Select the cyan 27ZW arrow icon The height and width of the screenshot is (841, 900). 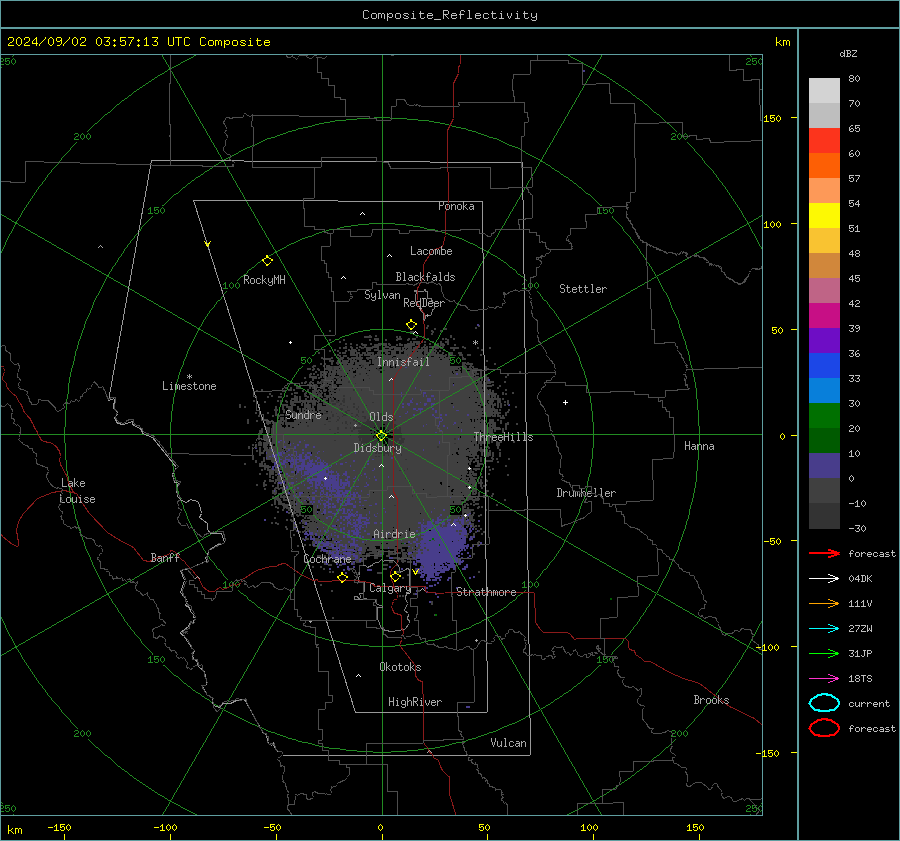(824, 629)
